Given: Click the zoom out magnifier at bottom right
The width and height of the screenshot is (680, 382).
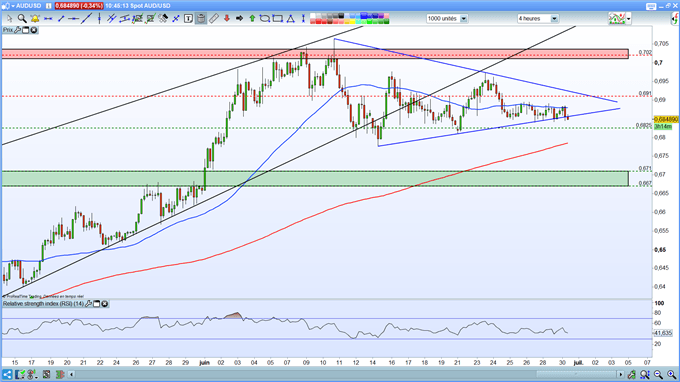Looking at the screenshot, I should [x=658, y=374].
